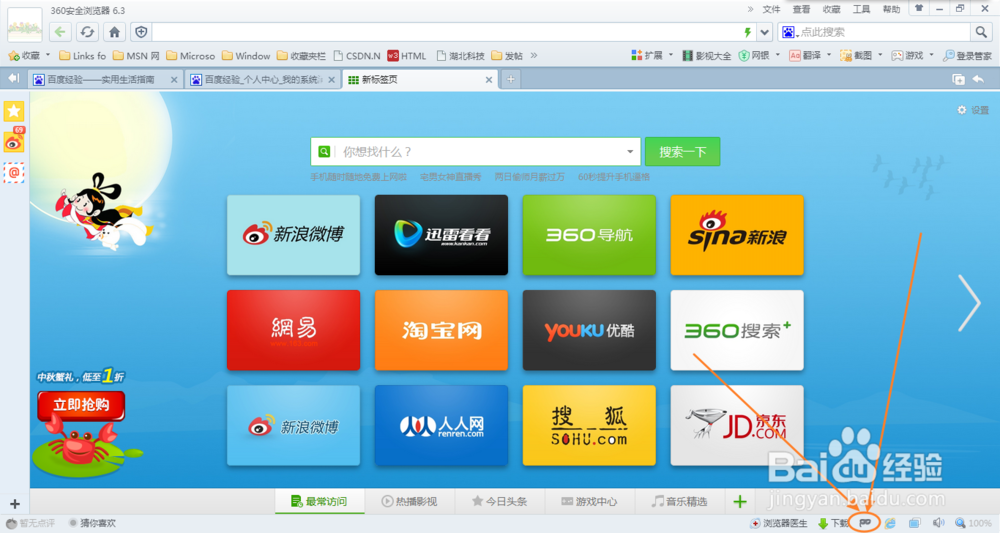Open the 查看 menu
The width and height of the screenshot is (1000, 533).
tap(801, 9)
